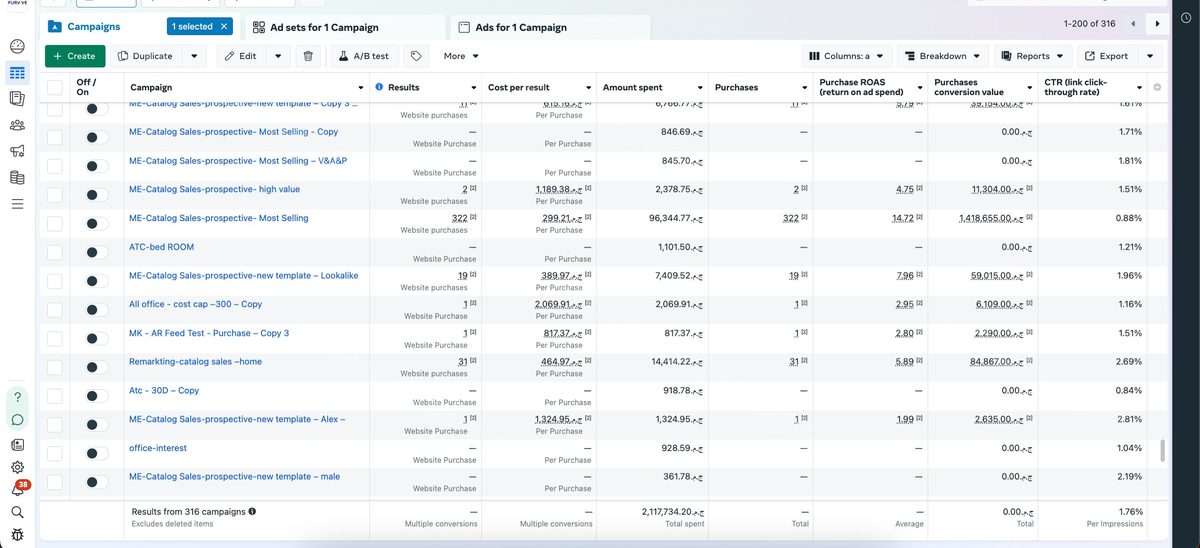The height and width of the screenshot is (548, 1200).
Task: Delete the selected campaign with the trash icon
Action: click(308, 56)
